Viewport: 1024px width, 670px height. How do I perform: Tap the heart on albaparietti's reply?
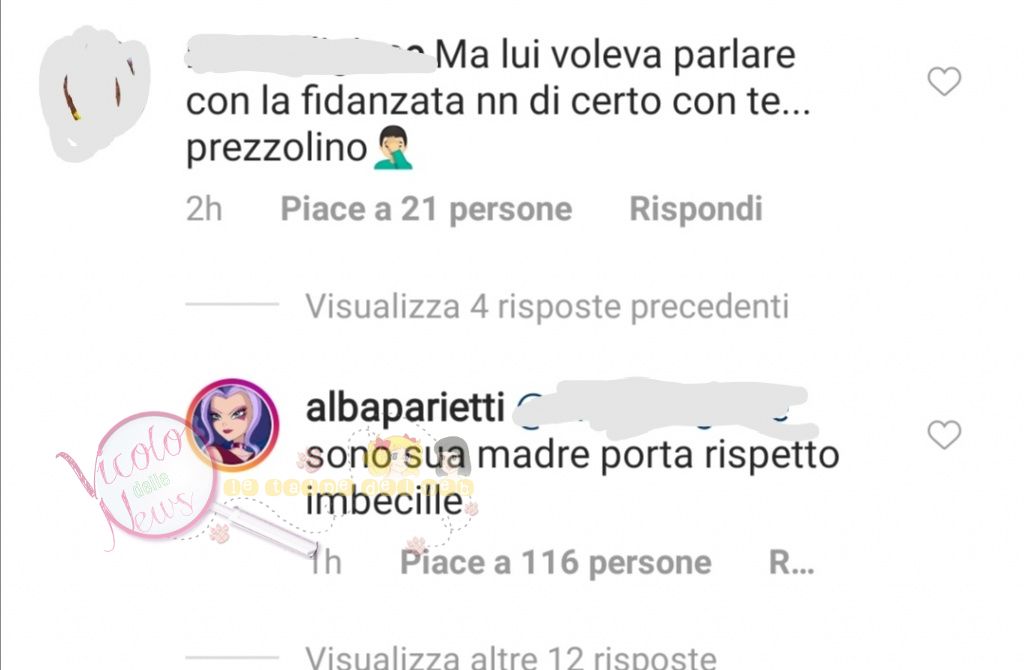coord(944,435)
